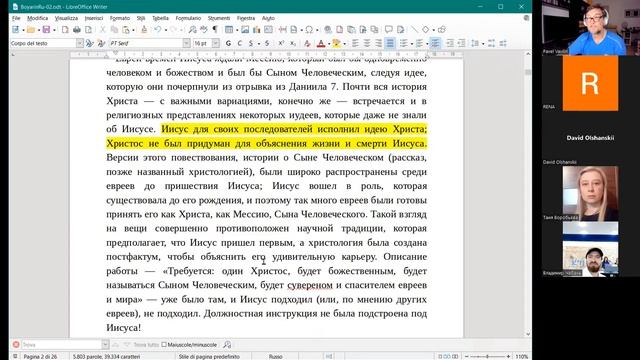Viewport: 640px width, 360px height.
Task: Select the line drawing tool
Action: tap(415, 30)
